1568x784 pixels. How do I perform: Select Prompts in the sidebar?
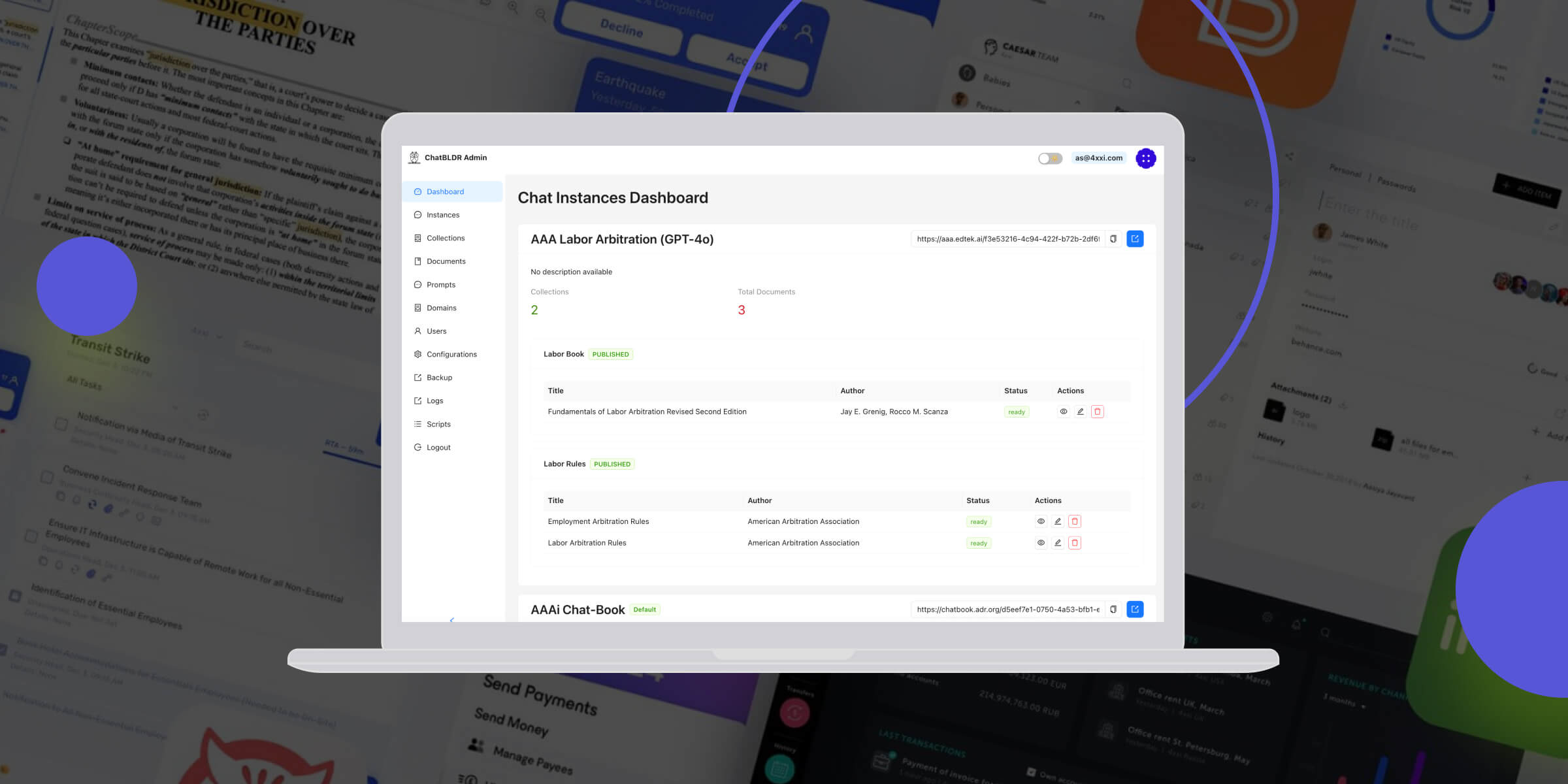[452, 285]
